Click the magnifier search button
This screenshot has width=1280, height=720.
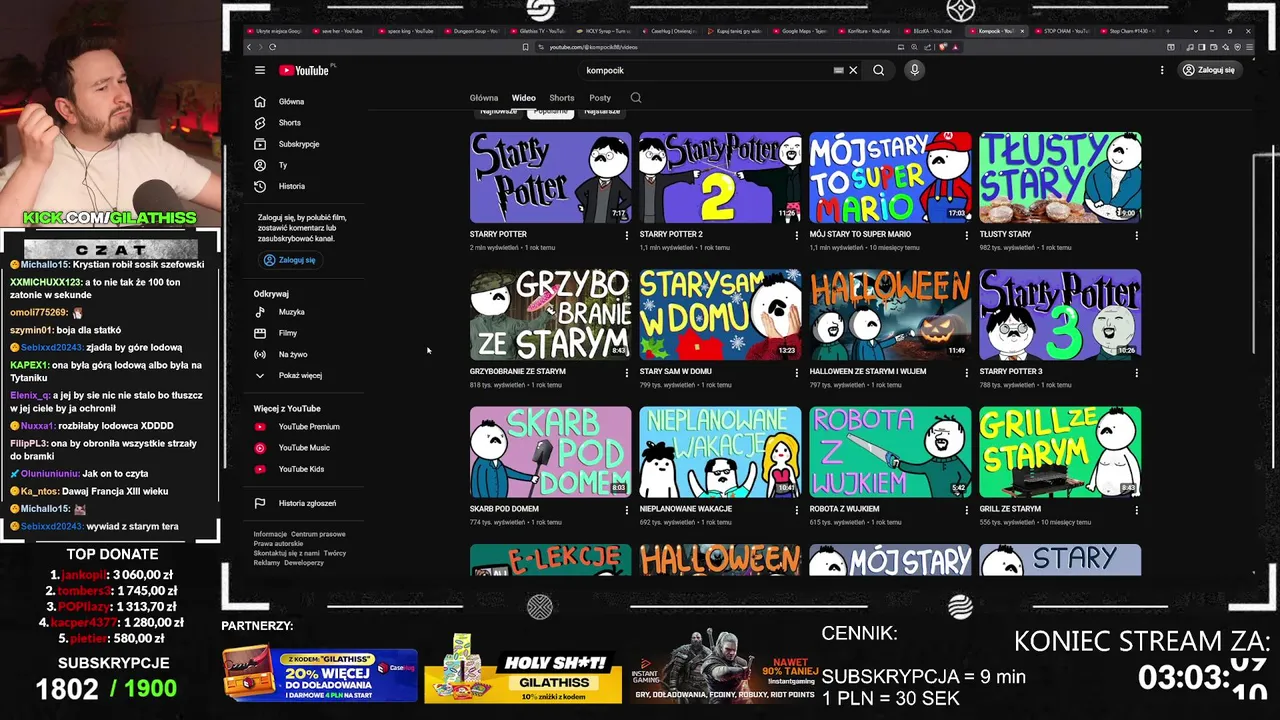click(878, 70)
